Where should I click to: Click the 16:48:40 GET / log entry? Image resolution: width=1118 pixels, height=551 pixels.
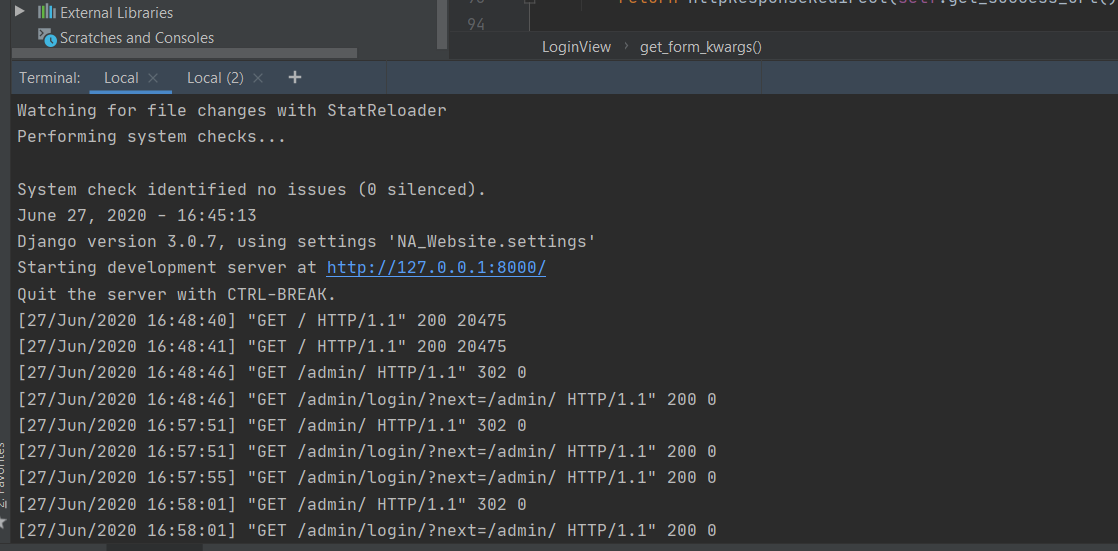[262, 321]
